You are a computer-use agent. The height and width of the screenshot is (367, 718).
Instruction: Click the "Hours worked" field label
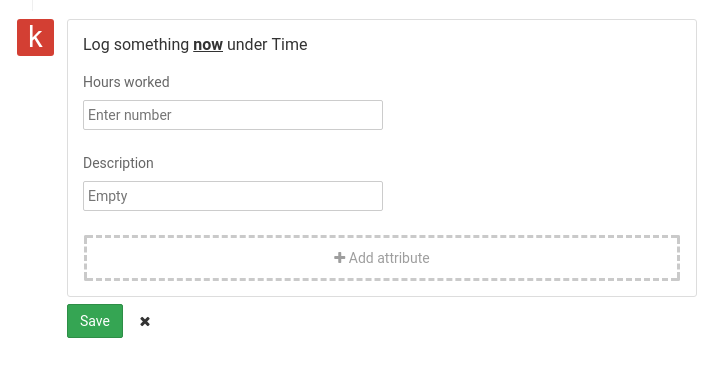click(x=126, y=82)
